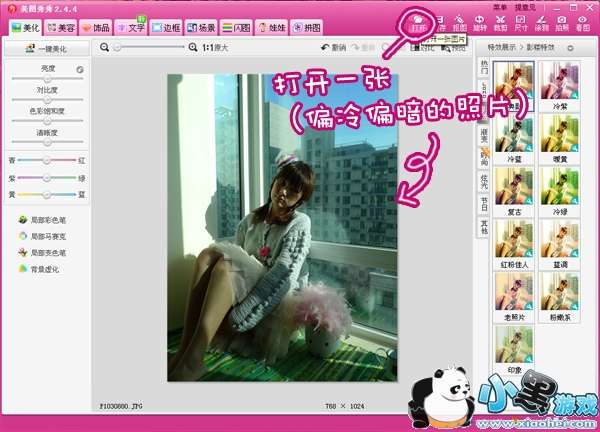600x432 pixels.
Task: Apply the 粉嫩系 effect thumbnail
Action: 559,297
